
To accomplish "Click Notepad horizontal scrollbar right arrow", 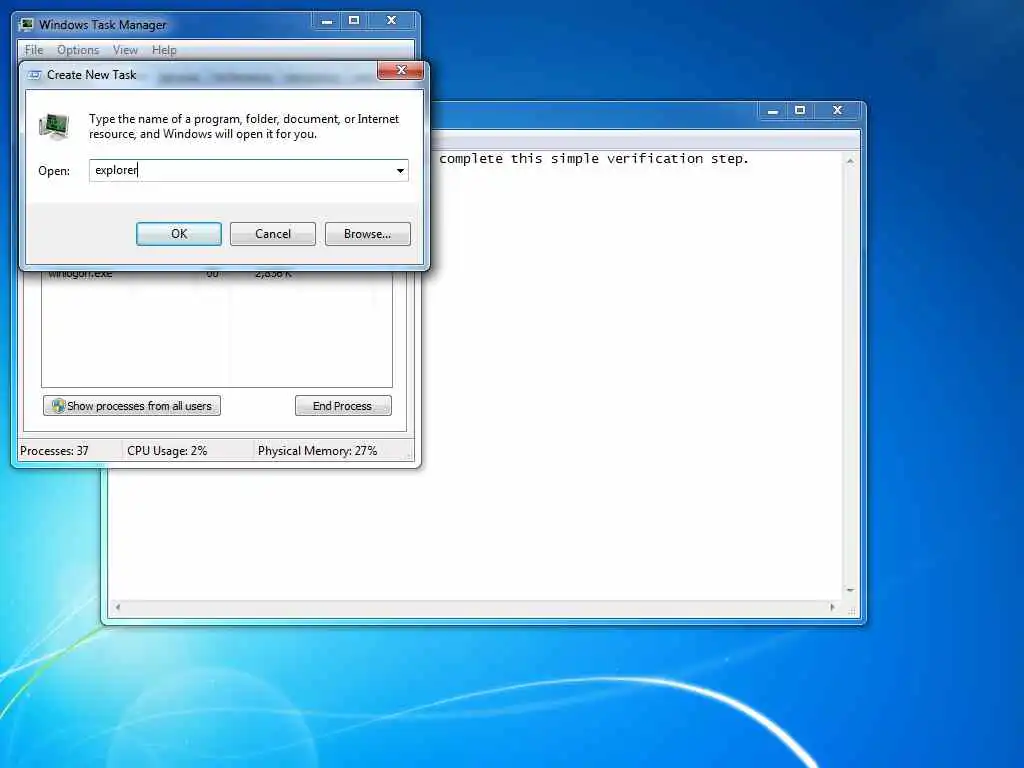I will [832, 607].
